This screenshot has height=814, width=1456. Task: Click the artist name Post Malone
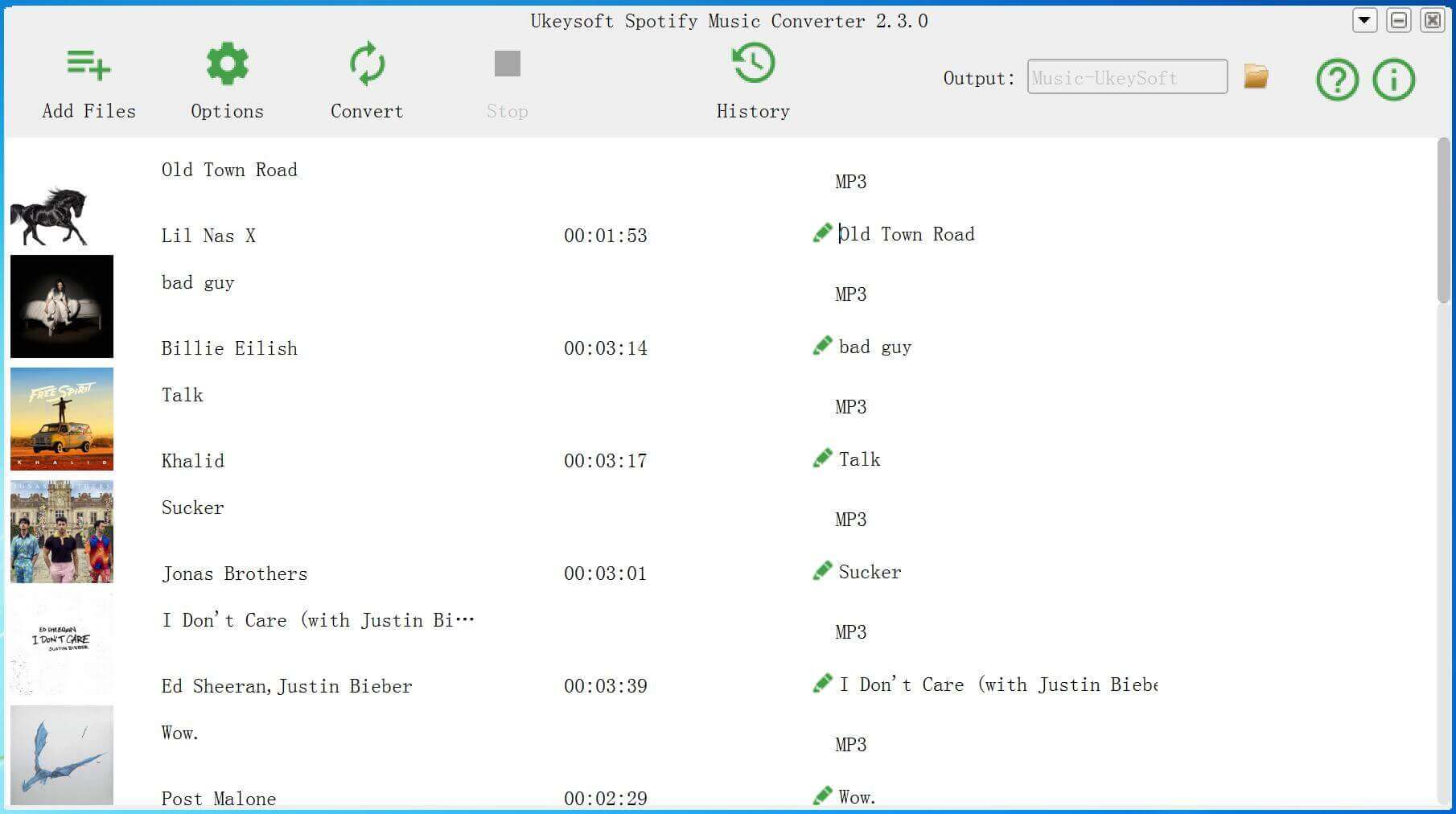click(218, 799)
